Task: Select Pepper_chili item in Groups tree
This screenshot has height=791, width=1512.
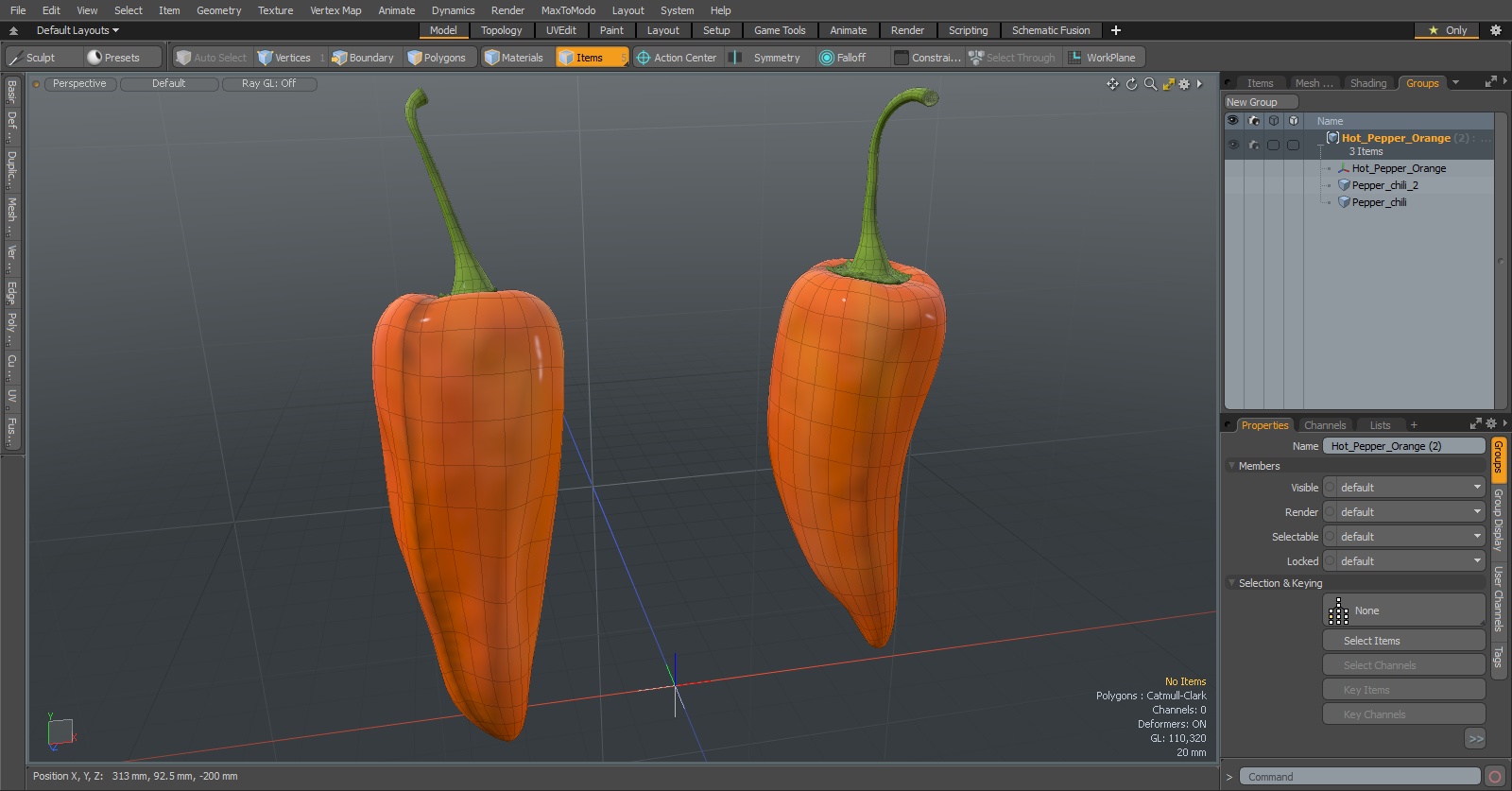Action: pos(1378,202)
